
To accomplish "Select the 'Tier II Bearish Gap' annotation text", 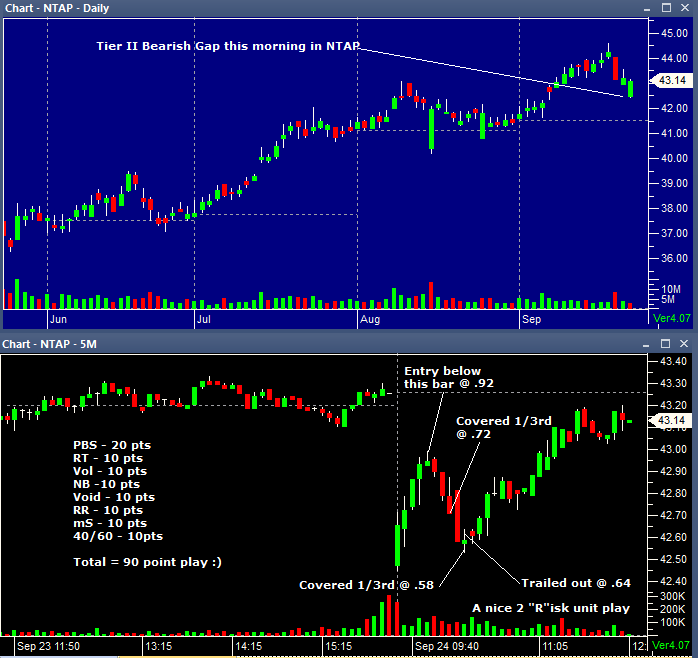I will click(228, 46).
